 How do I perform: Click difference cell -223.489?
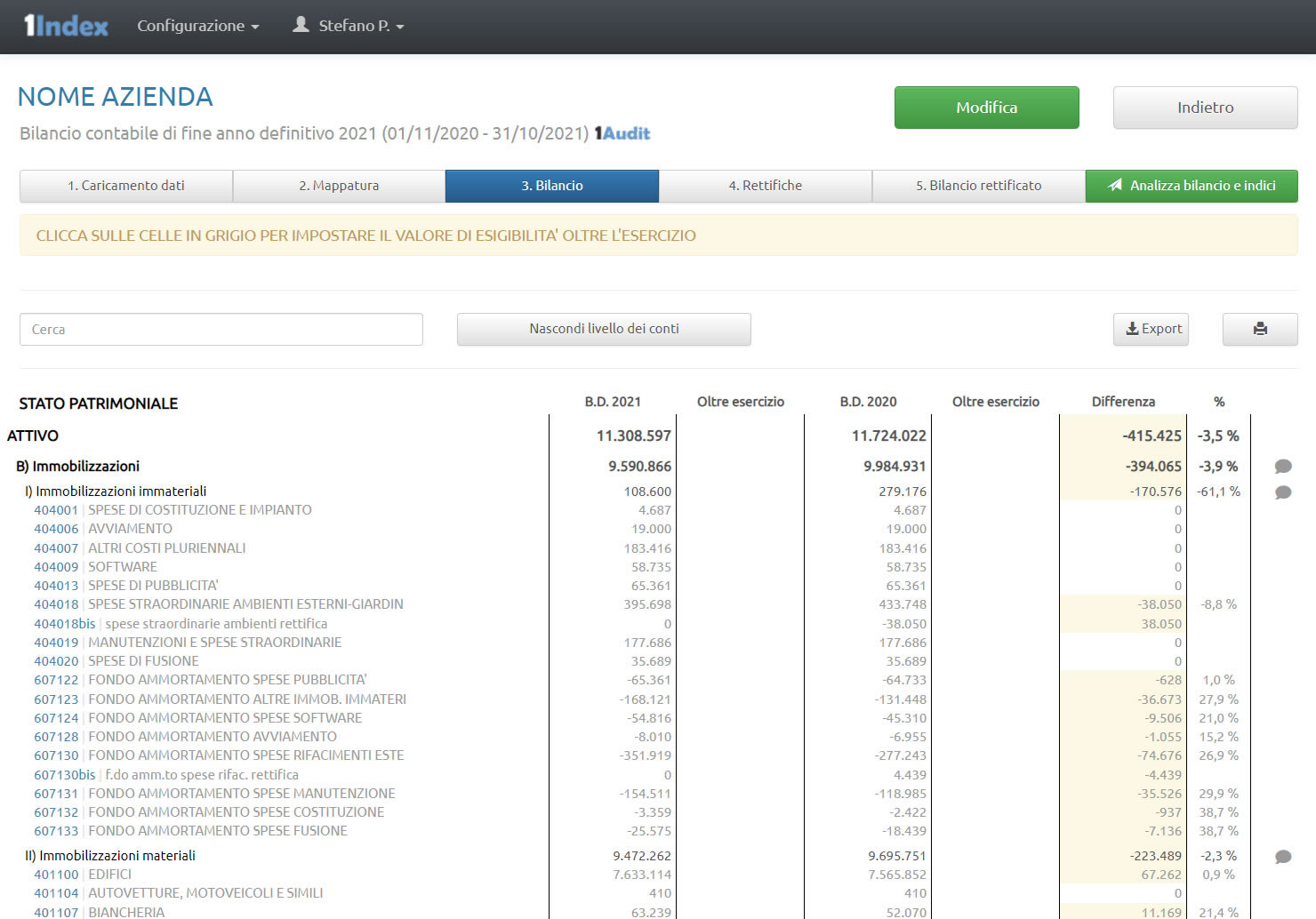click(1156, 856)
